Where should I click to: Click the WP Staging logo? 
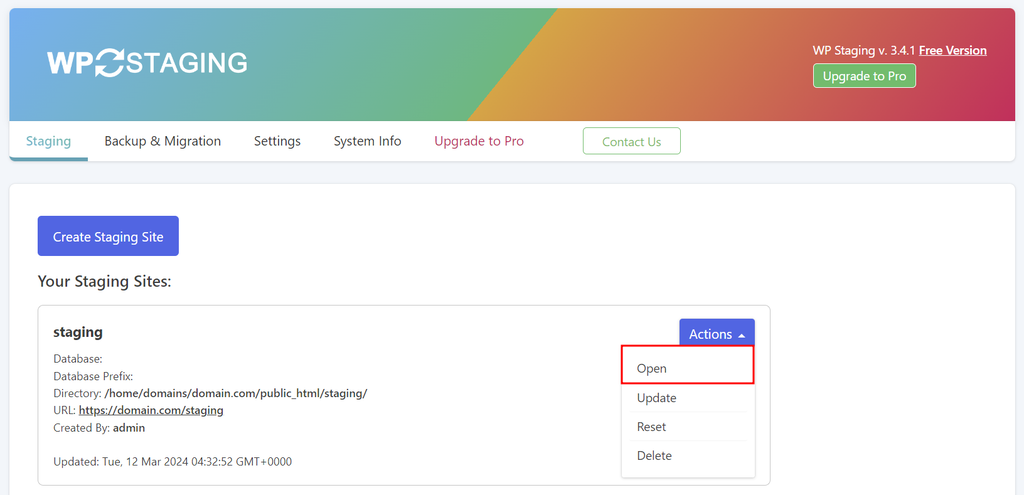click(147, 63)
